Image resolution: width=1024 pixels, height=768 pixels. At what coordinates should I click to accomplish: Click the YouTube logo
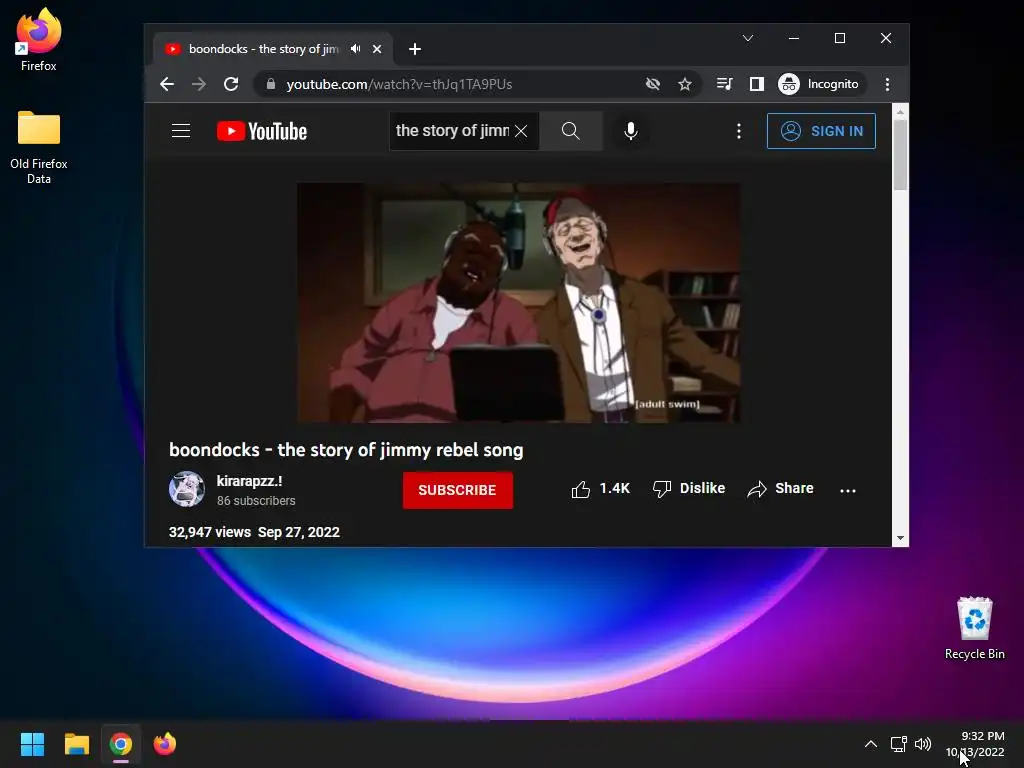tap(262, 131)
